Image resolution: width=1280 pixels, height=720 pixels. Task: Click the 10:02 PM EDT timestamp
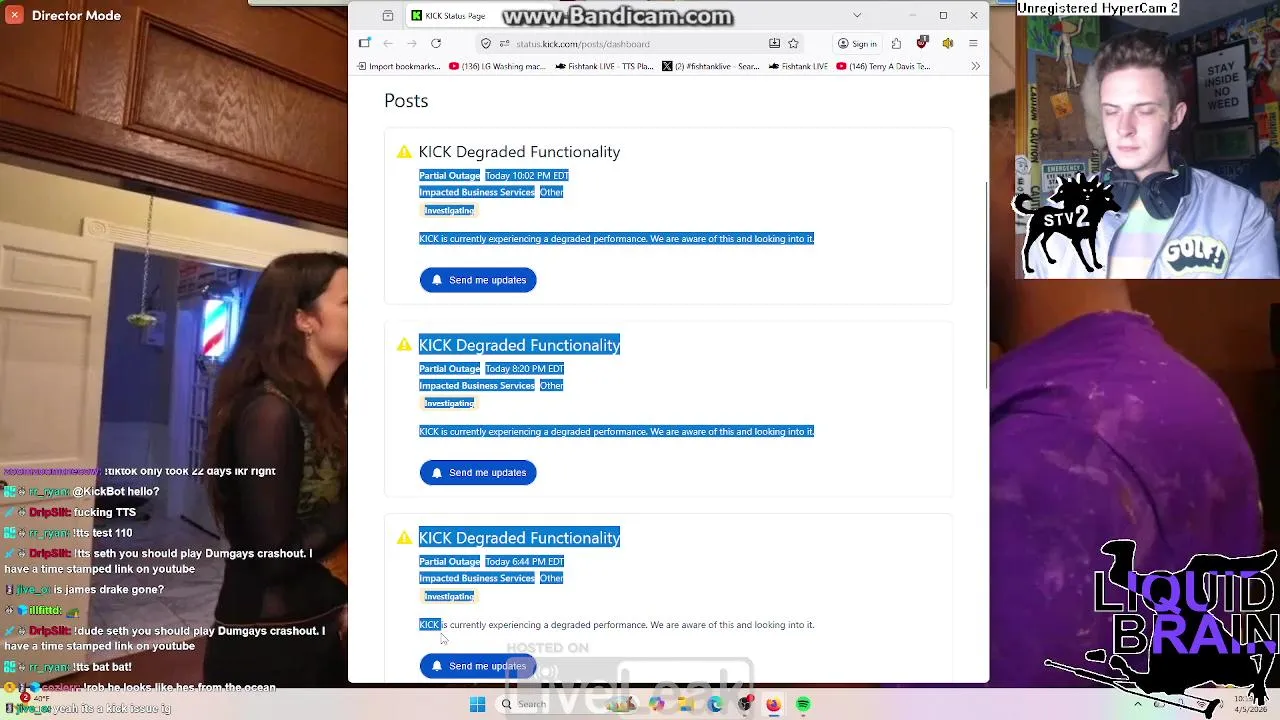(x=527, y=175)
